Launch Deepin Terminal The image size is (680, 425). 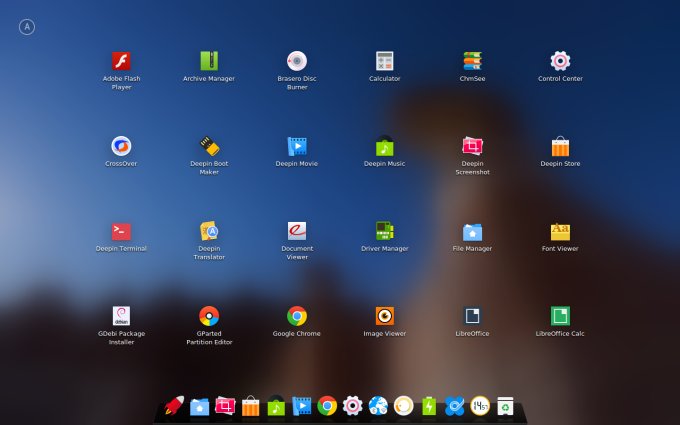pos(121,231)
